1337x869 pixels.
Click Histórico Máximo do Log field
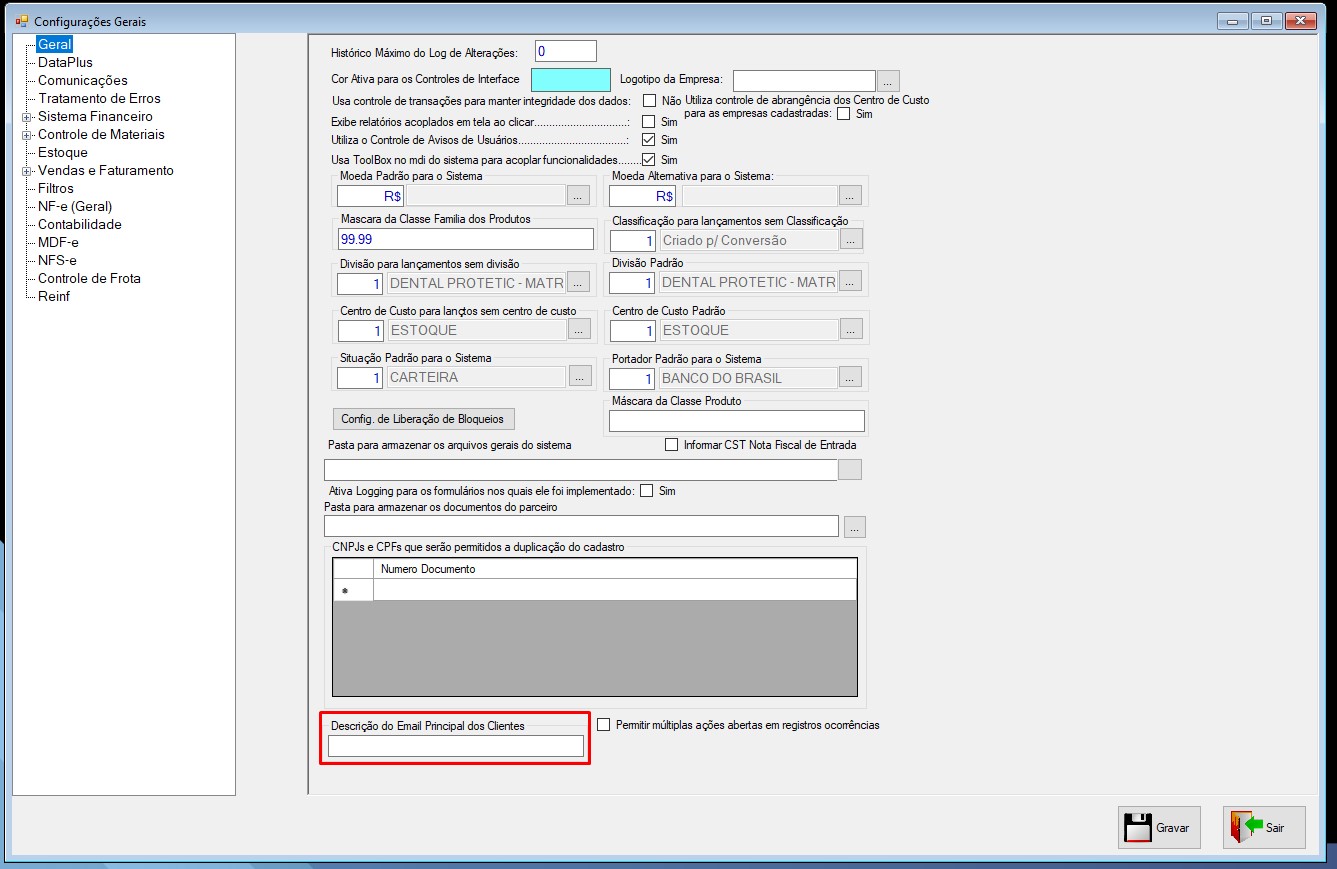tap(566, 51)
